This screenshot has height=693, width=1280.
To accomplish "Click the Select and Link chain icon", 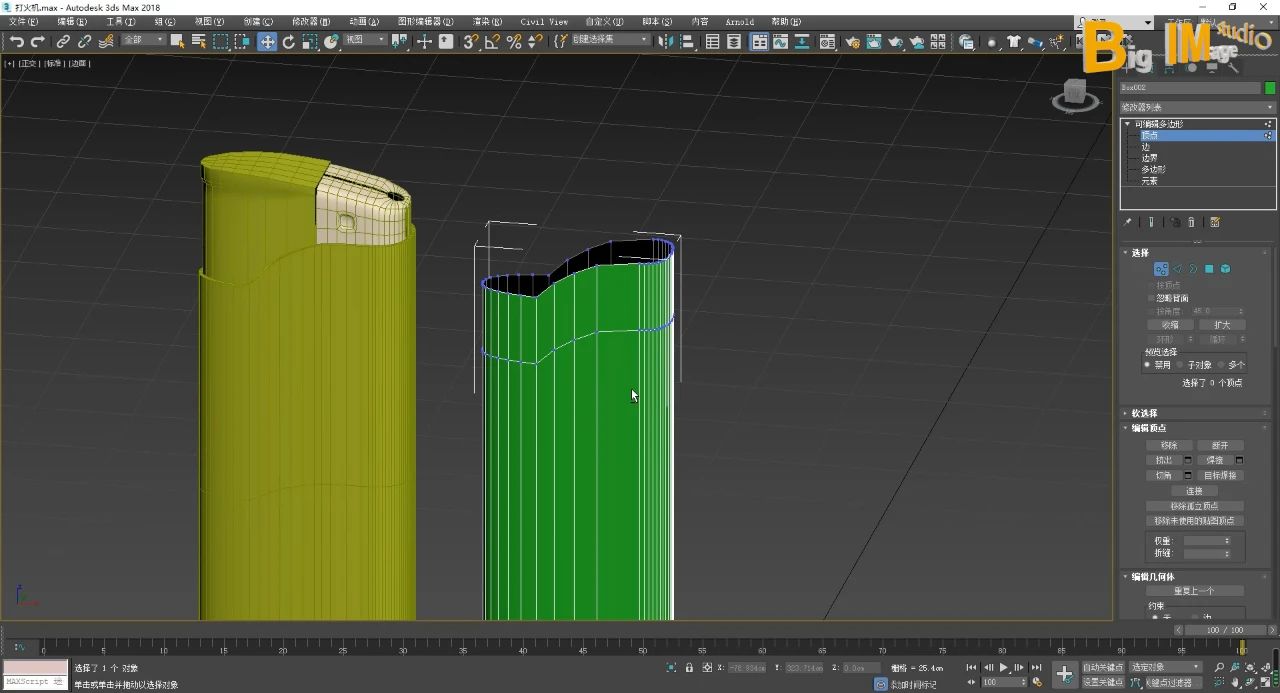I will click(x=63, y=41).
